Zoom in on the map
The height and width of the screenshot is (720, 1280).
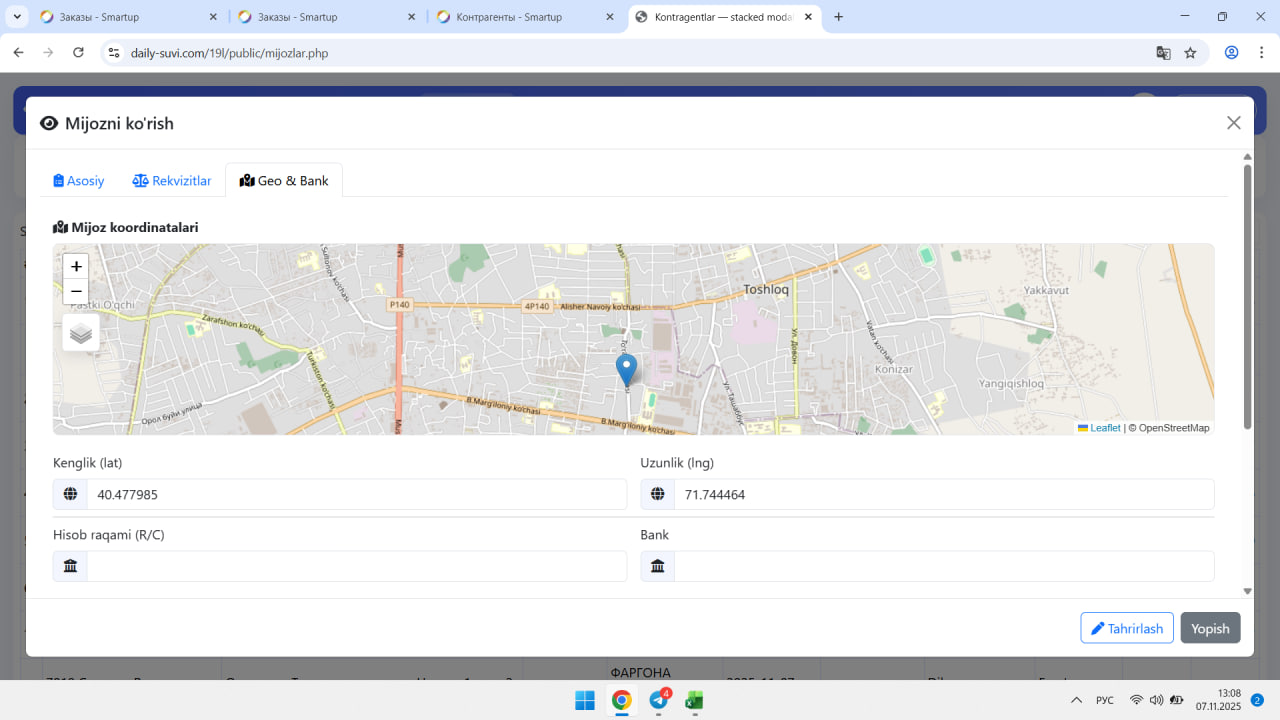(76, 267)
